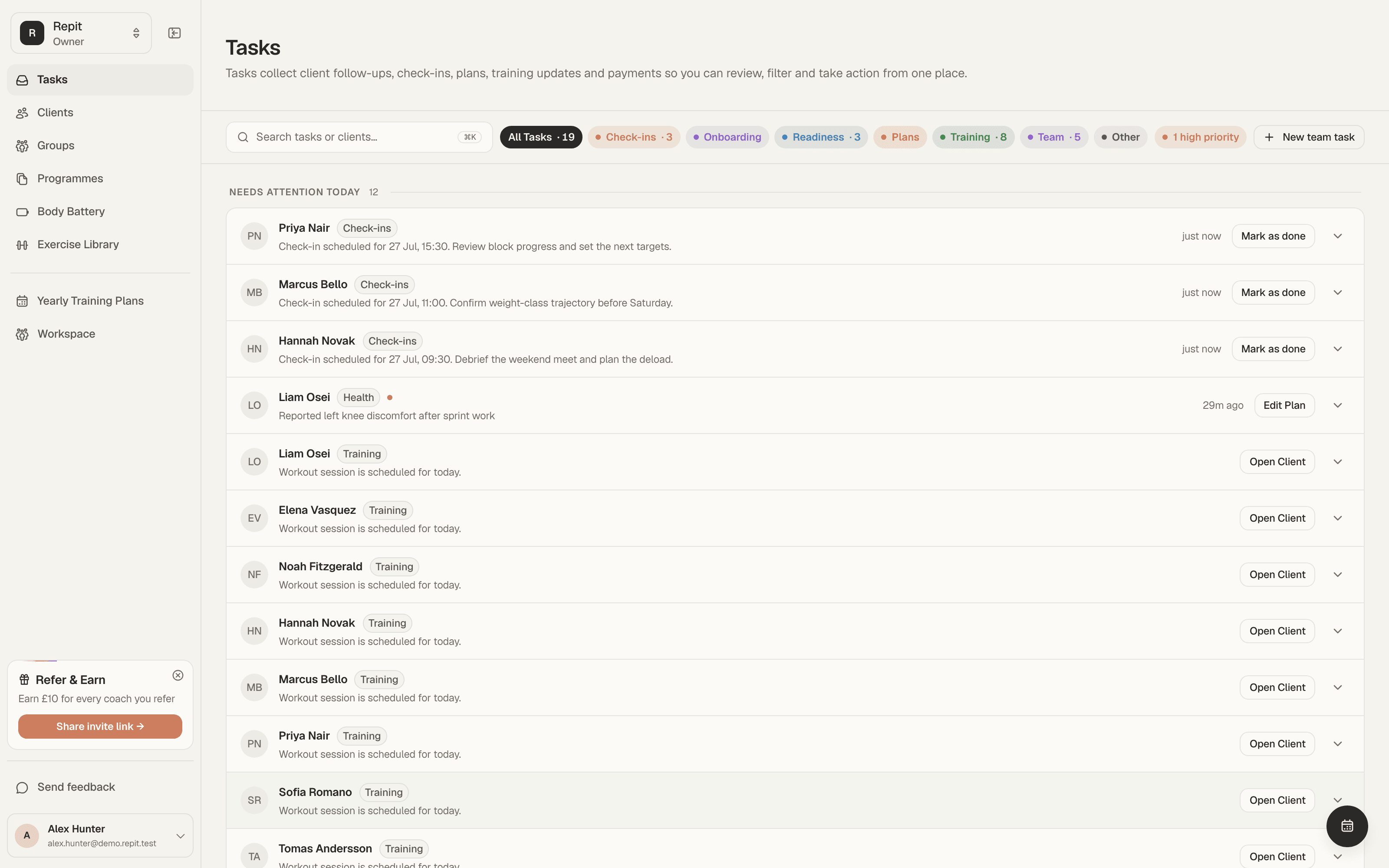Click Edit Plan for Liam Osei
Viewport: 1389px width, 868px height.
1284,405
